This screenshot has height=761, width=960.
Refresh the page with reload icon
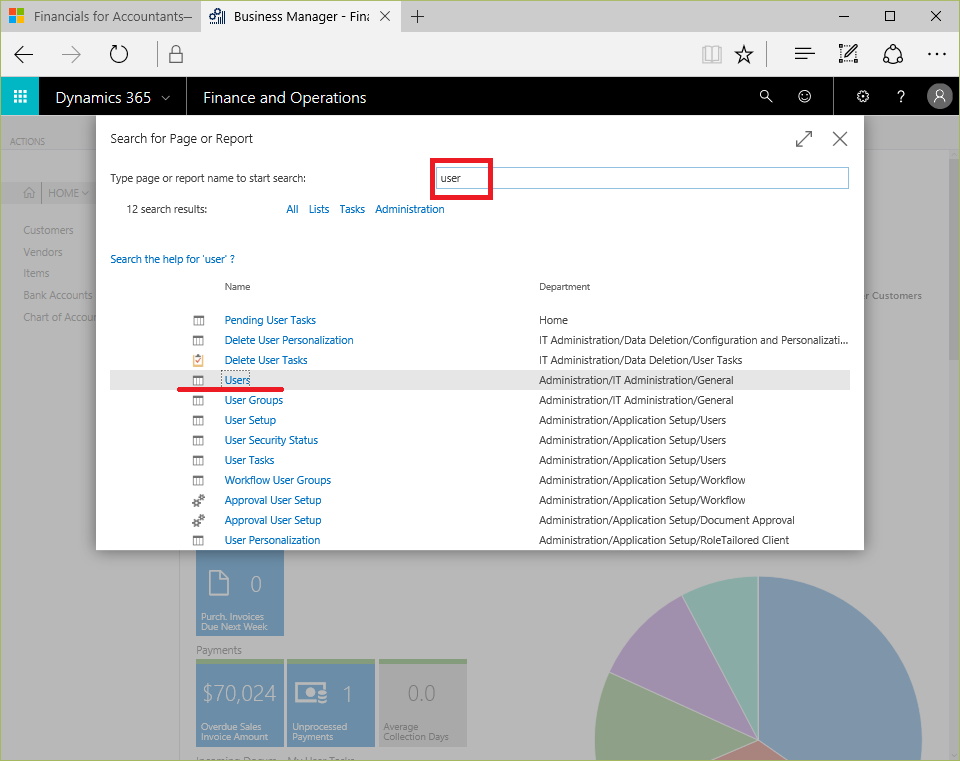(x=119, y=54)
